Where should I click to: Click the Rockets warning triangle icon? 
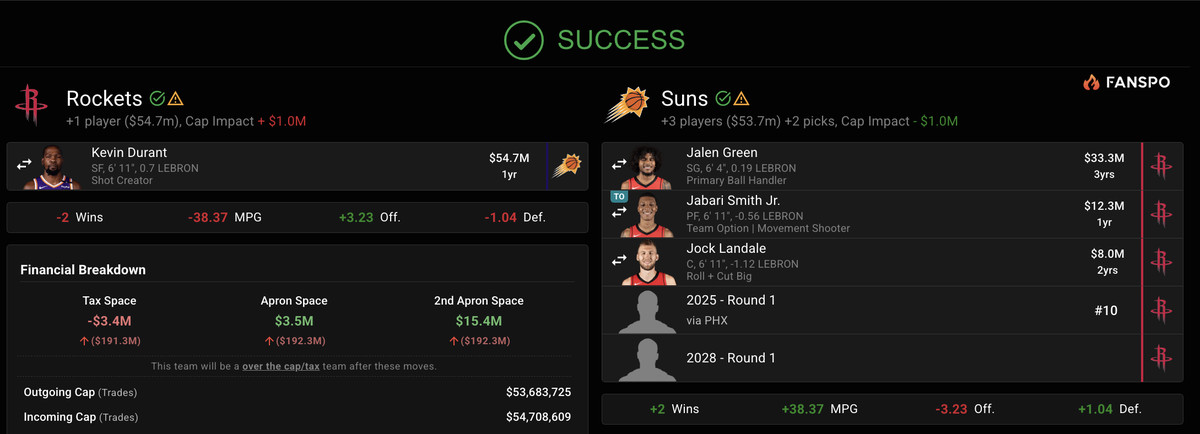(x=176, y=99)
